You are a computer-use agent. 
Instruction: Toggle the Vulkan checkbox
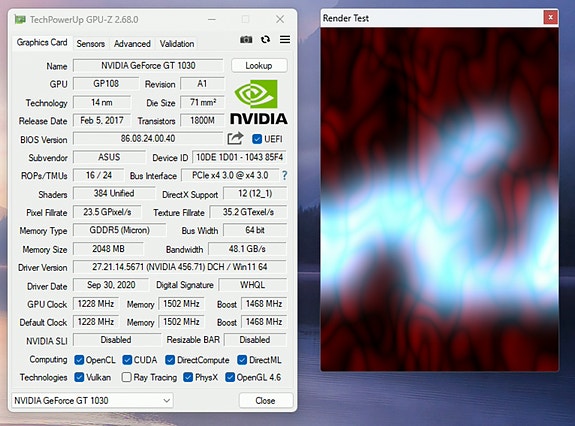tap(79, 377)
